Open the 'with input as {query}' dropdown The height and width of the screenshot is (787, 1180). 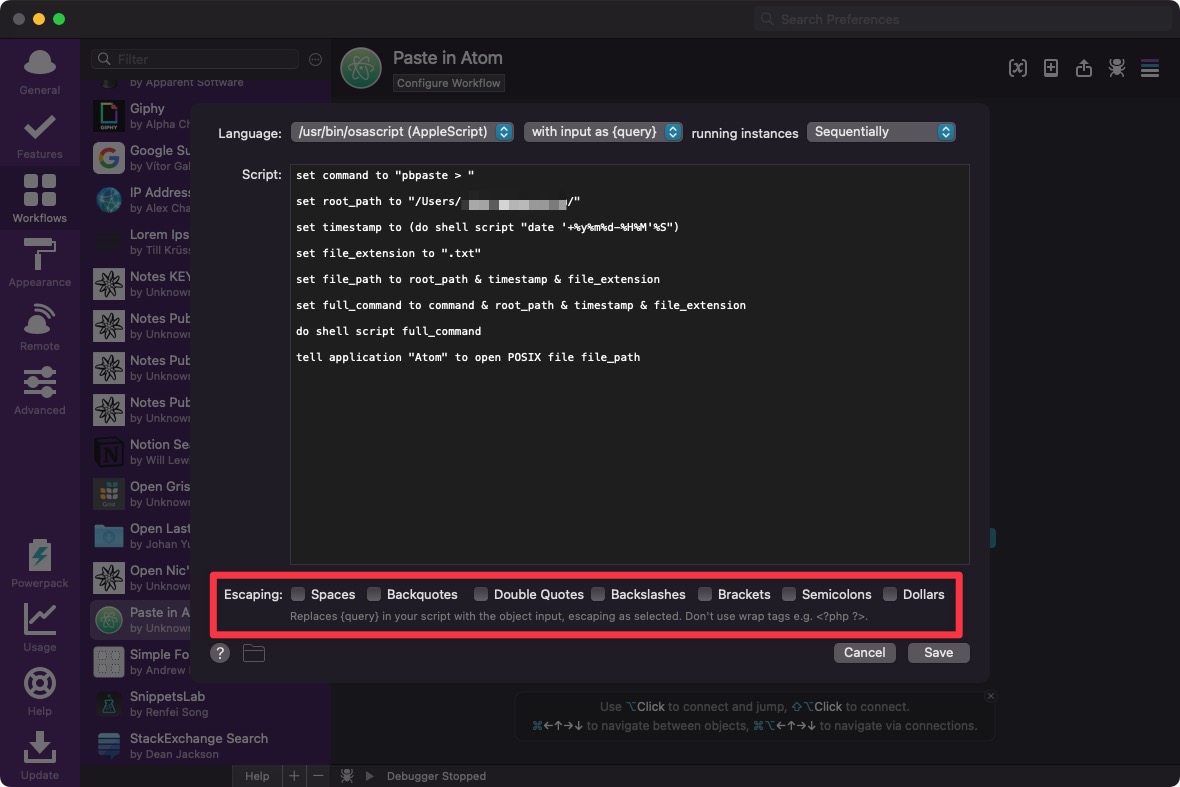pos(604,132)
